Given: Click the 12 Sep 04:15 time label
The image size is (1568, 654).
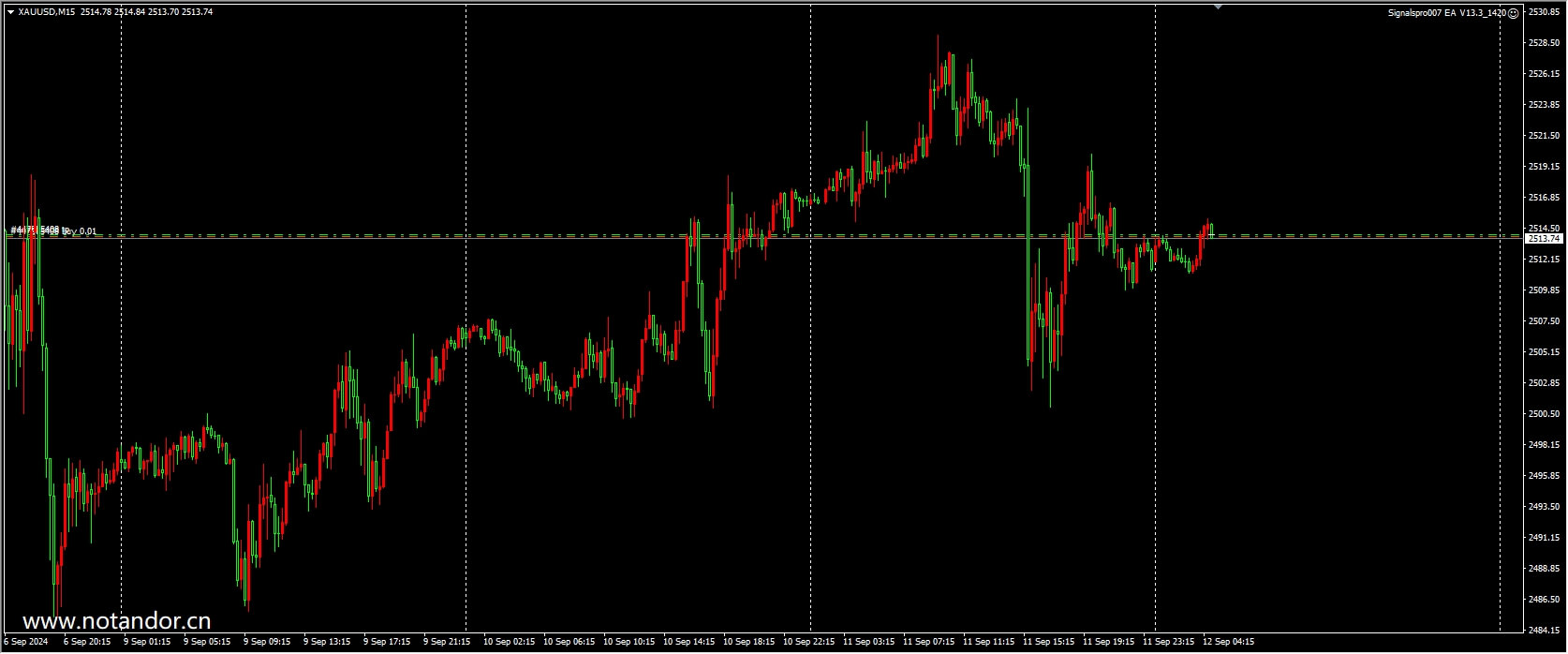Looking at the screenshot, I should coord(1229,643).
